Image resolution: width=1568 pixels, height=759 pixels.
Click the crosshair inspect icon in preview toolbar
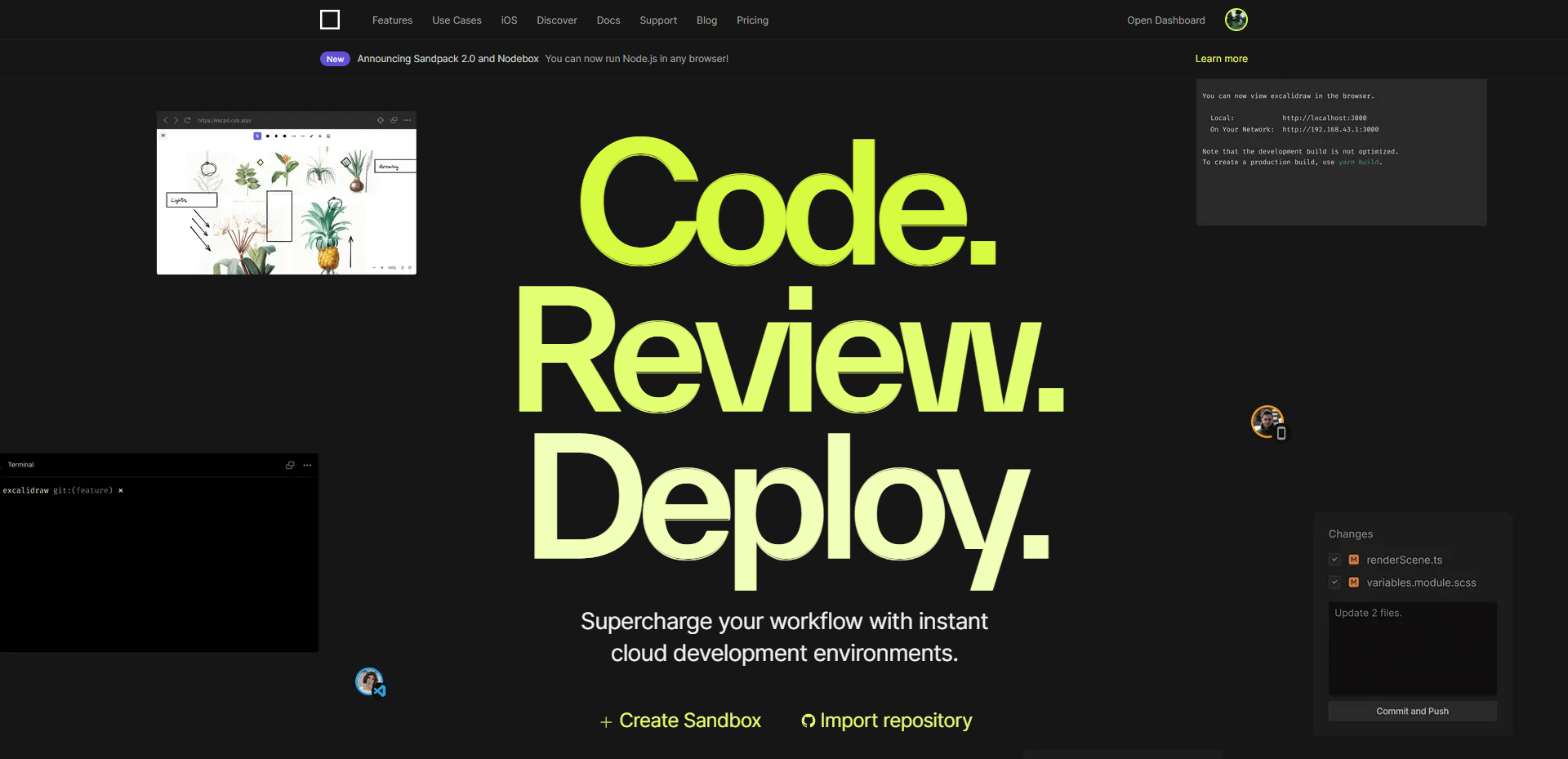[381, 120]
